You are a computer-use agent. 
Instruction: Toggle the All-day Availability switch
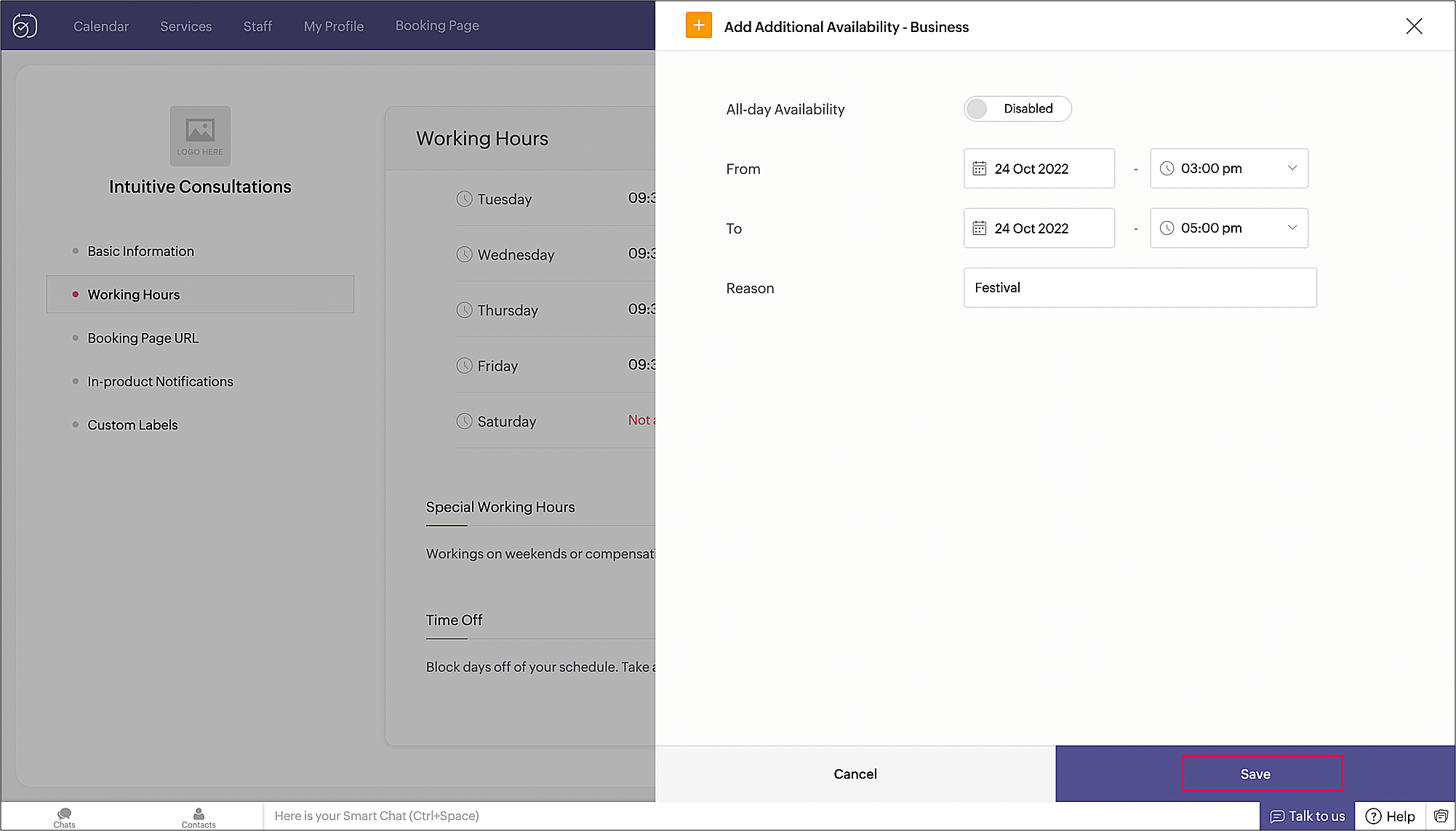click(x=1017, y=109)
